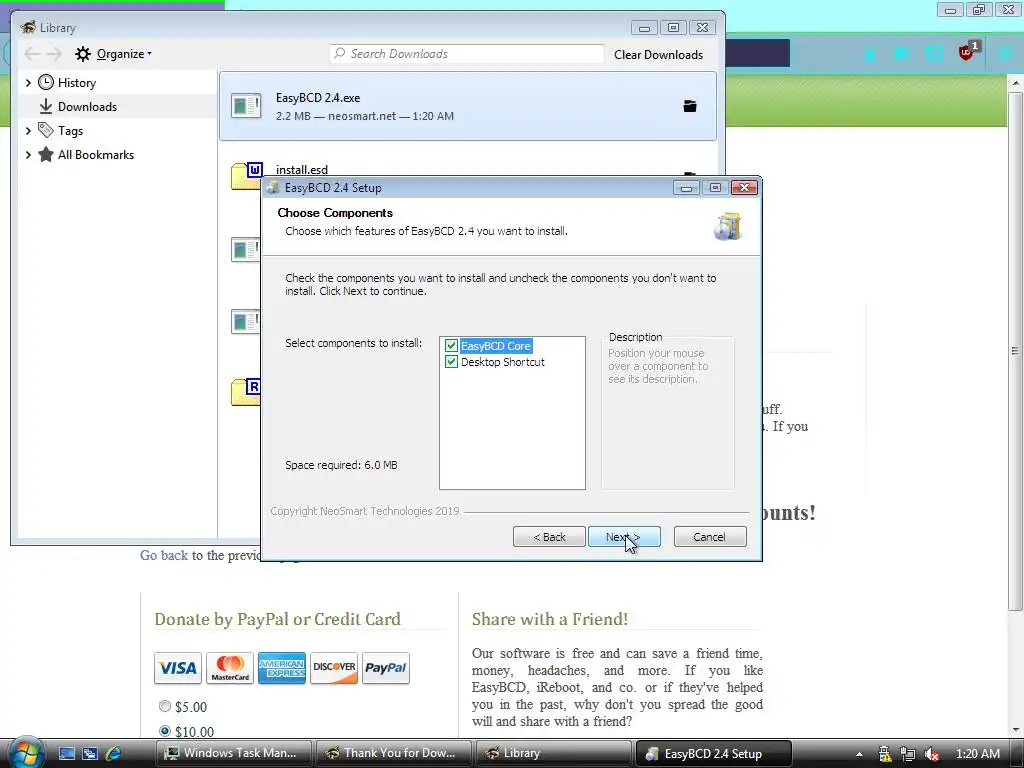The image size is (1024, 768).
Task: Click the Downloads arrow icon in sidebar
Action: click(46, 106)
